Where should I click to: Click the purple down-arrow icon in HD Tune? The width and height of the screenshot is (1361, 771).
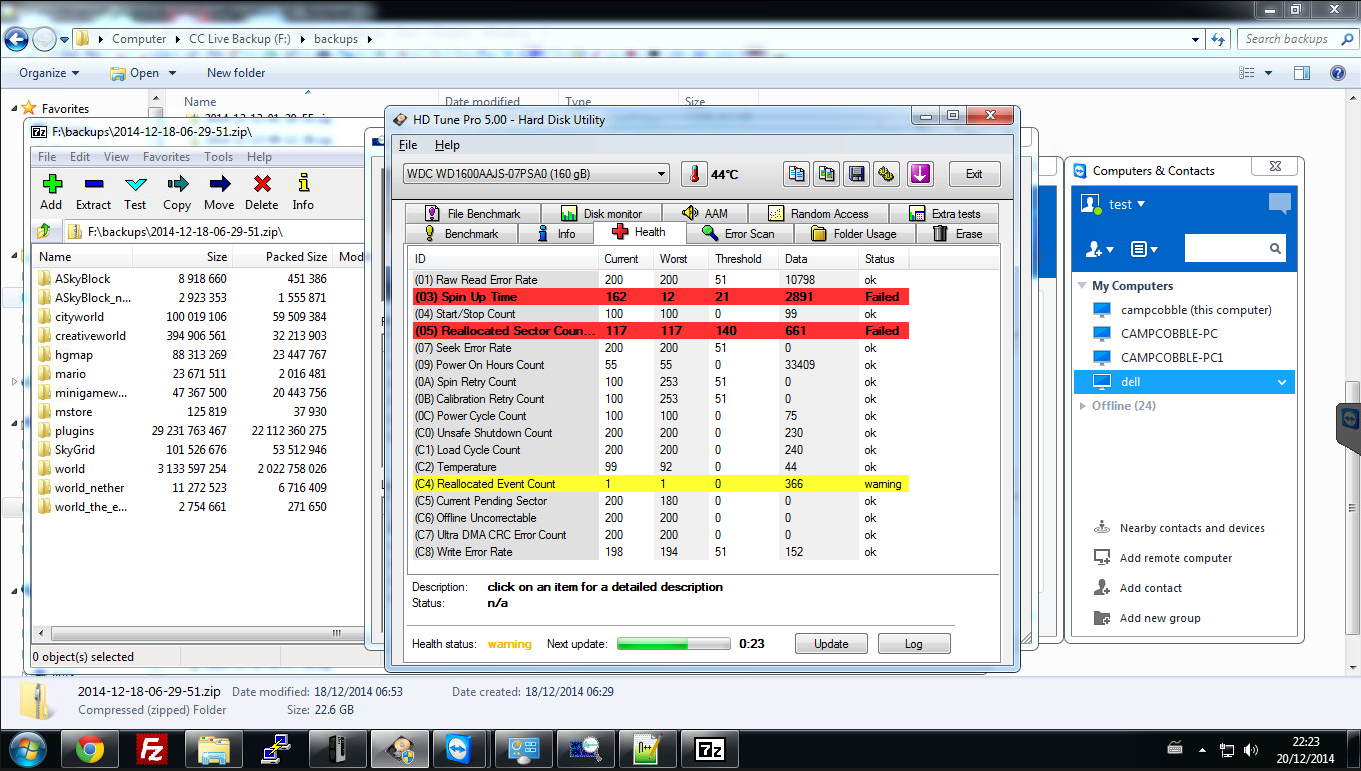[920, 174]
